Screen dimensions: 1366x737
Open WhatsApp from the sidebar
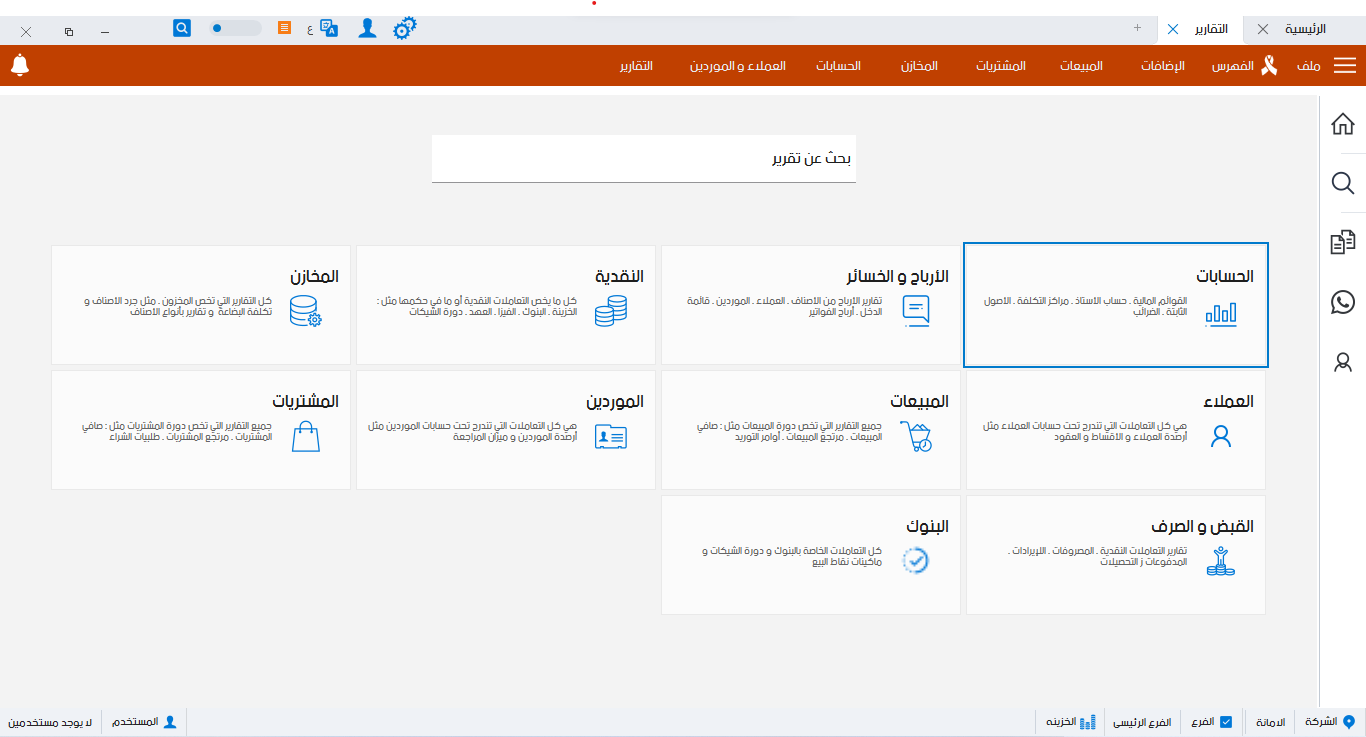1343,302
